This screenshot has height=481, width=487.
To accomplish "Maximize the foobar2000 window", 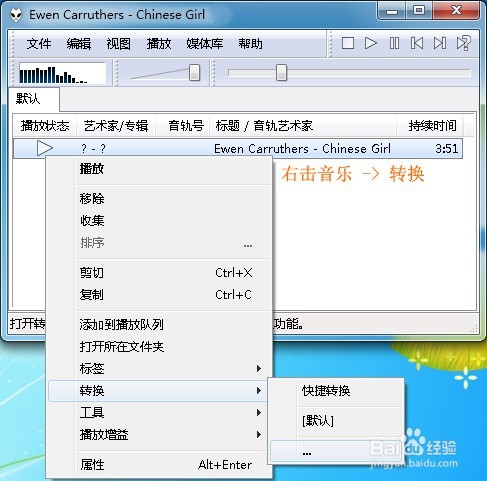I will tap(419, 11).
